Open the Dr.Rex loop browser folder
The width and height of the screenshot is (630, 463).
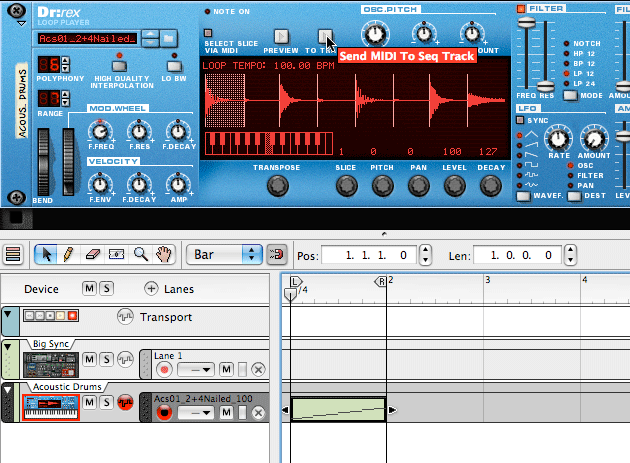(x=168, y=39)
